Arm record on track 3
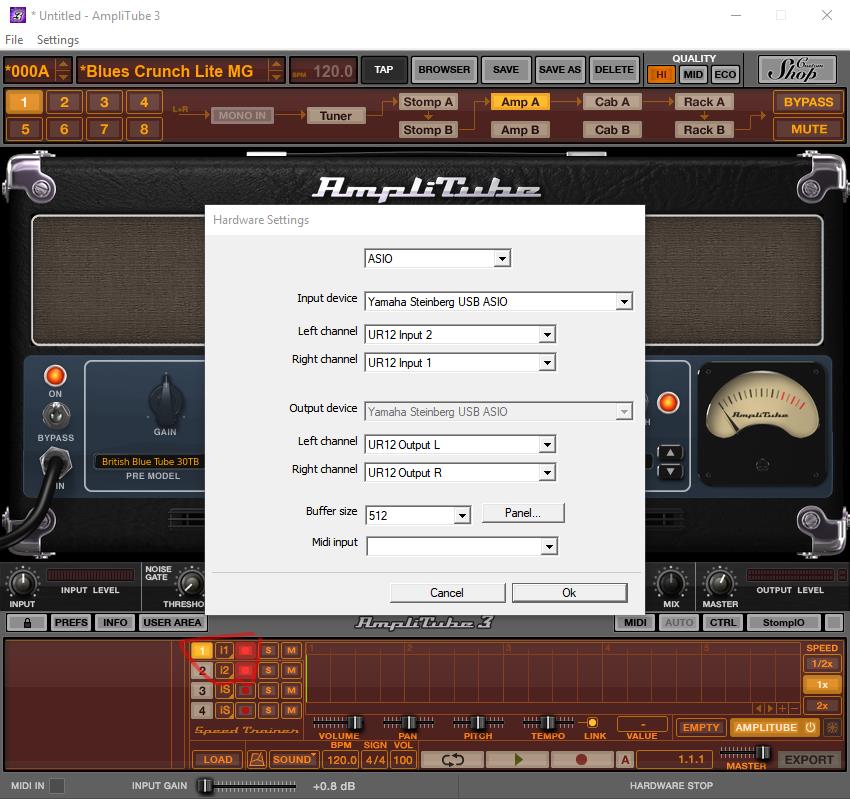 (246, 690)
